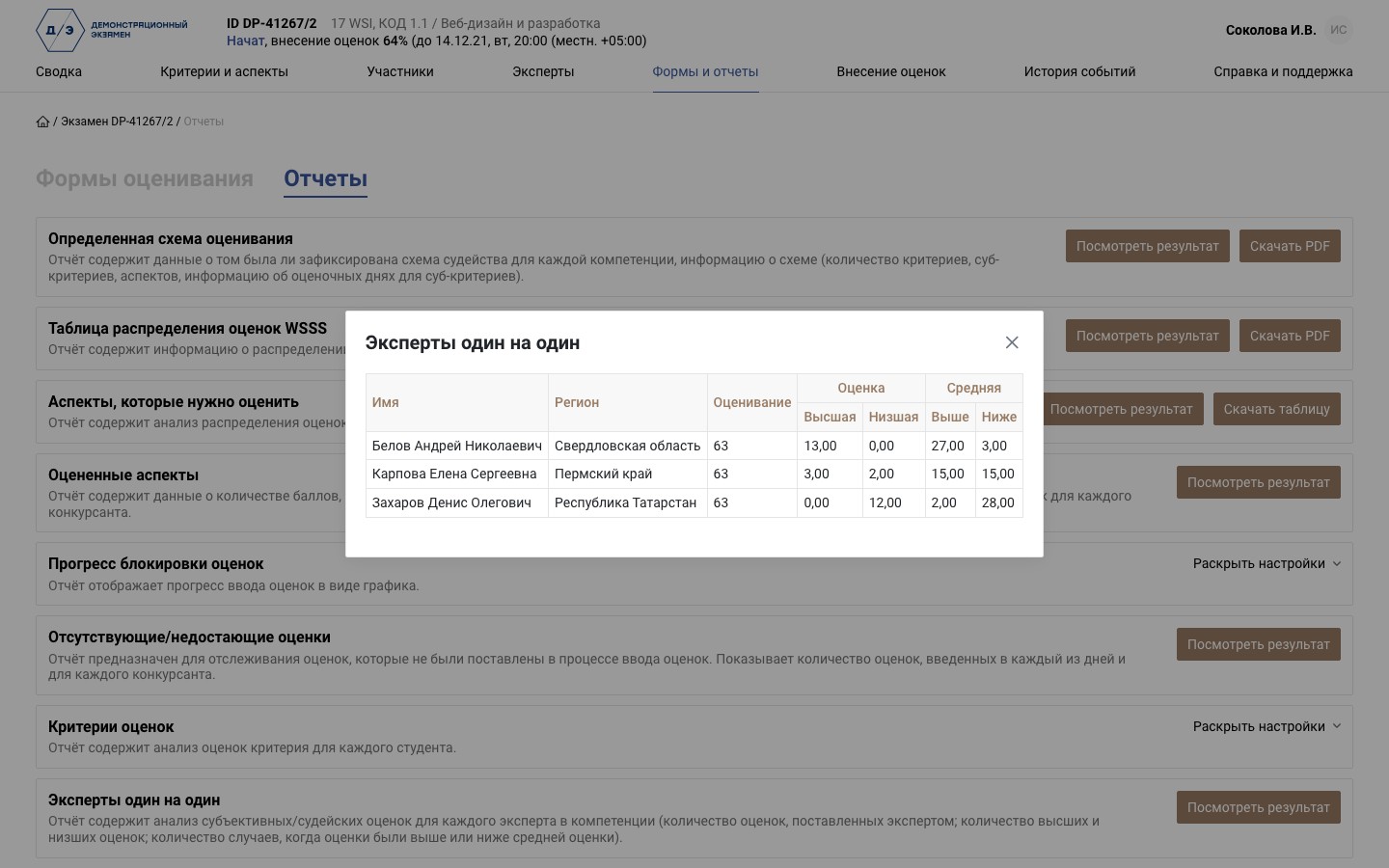Navigate to Внесение оценок

[891, 71]
